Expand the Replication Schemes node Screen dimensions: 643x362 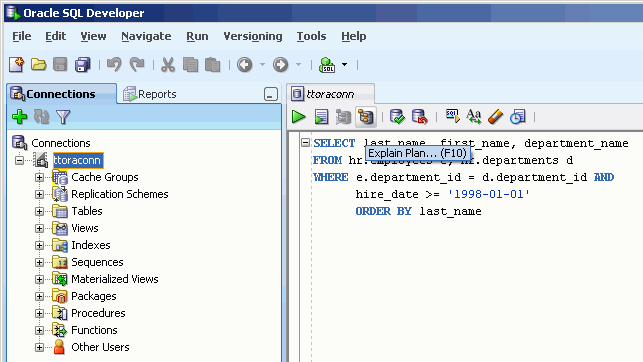(x=39, y=194)
